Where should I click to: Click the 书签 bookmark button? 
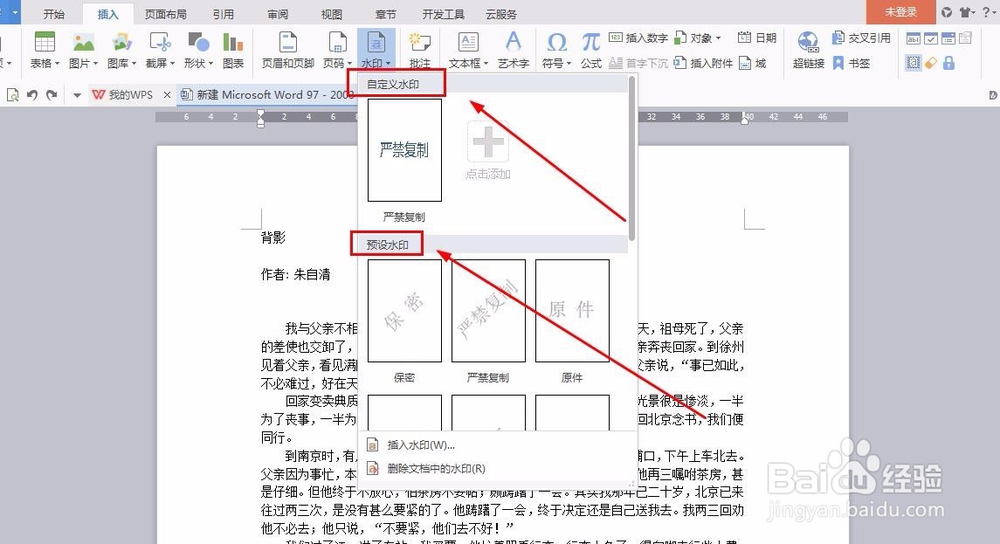pos(851,62)
